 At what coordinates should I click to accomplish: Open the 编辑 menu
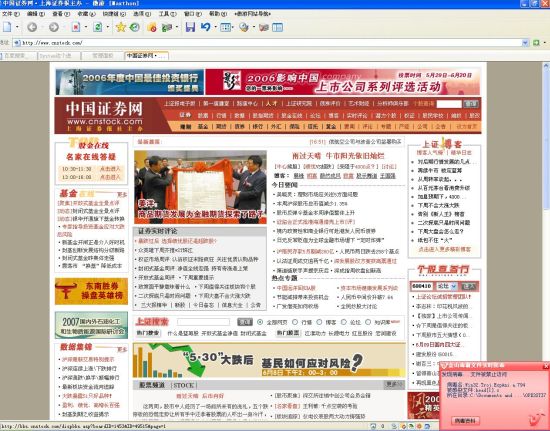(36, 14)
